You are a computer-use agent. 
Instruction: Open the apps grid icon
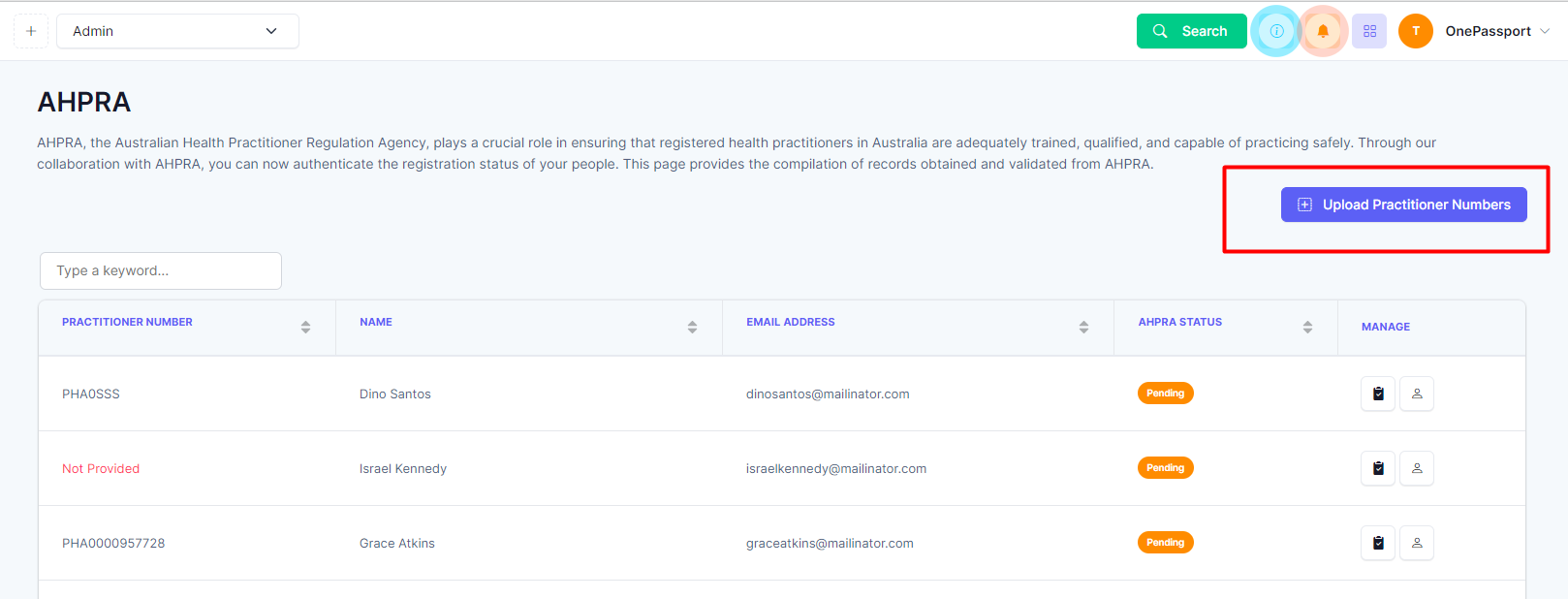pos(1369,31)
